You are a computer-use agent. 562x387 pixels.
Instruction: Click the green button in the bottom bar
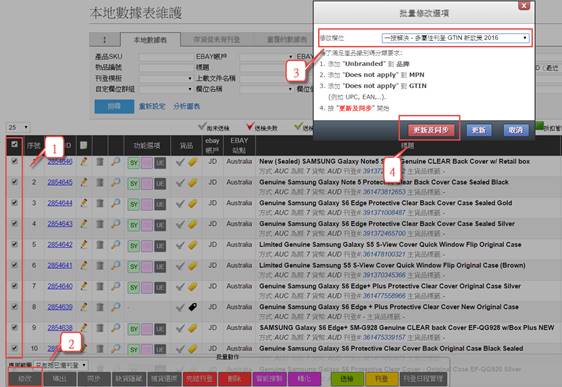347,378
